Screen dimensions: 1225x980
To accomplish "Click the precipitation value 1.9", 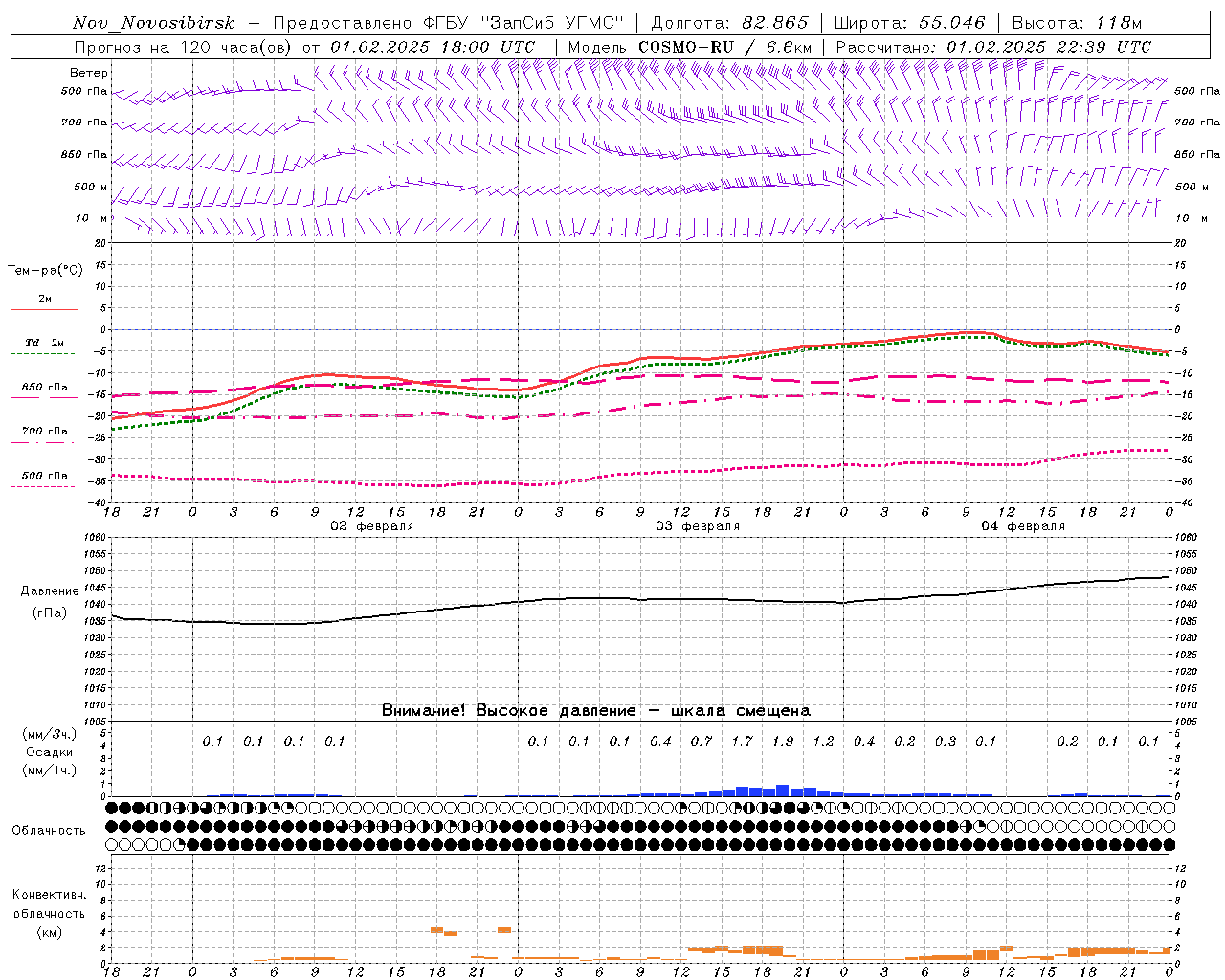I will [x=783, y=742].
